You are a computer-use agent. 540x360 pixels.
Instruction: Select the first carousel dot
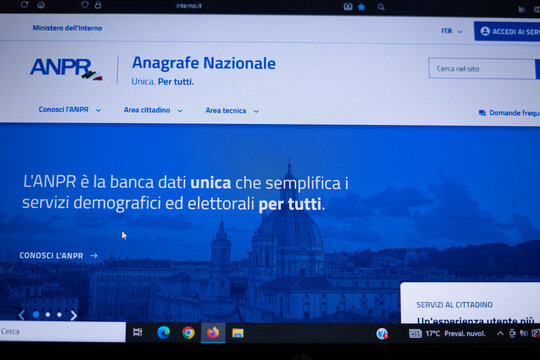[x=36, y=315]
